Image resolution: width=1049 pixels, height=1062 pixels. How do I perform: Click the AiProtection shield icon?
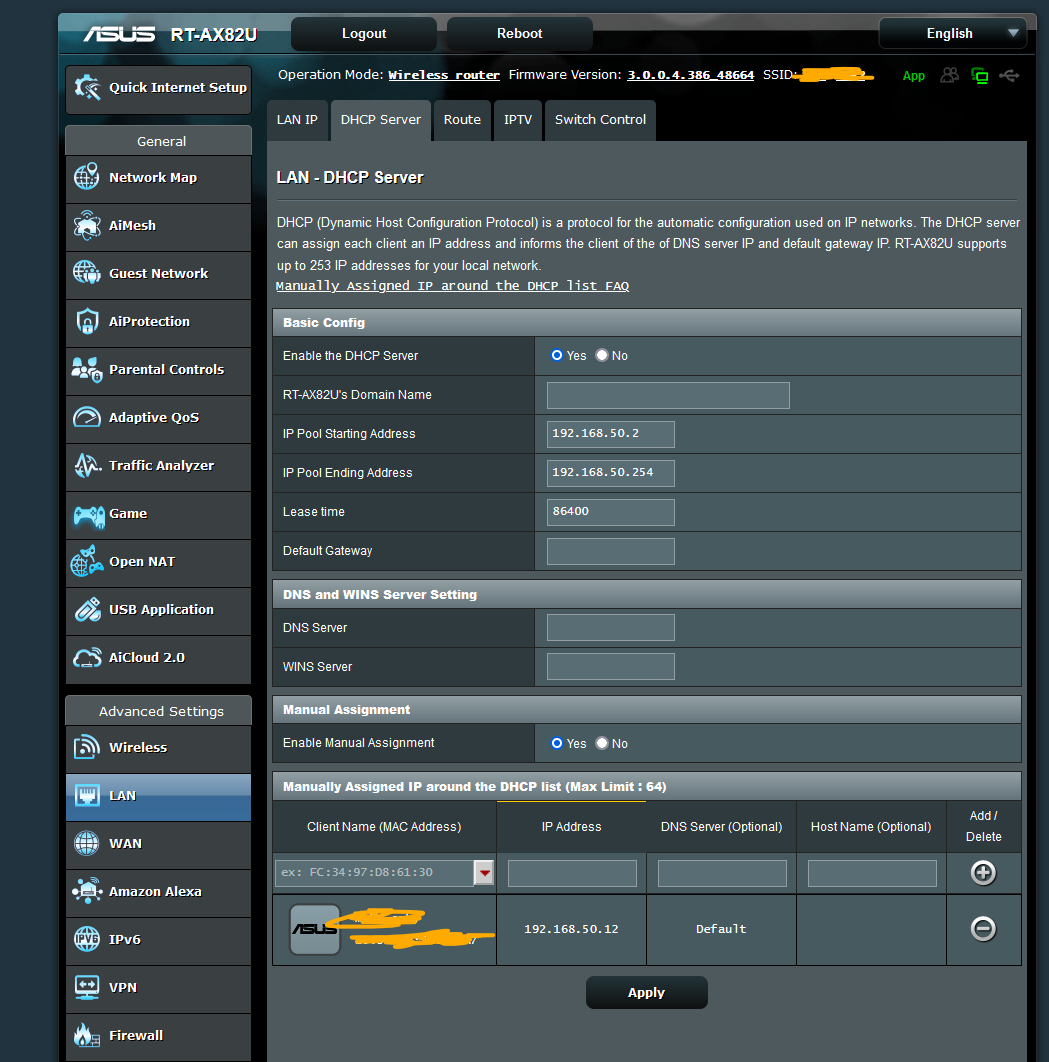(x=87, y=322)
